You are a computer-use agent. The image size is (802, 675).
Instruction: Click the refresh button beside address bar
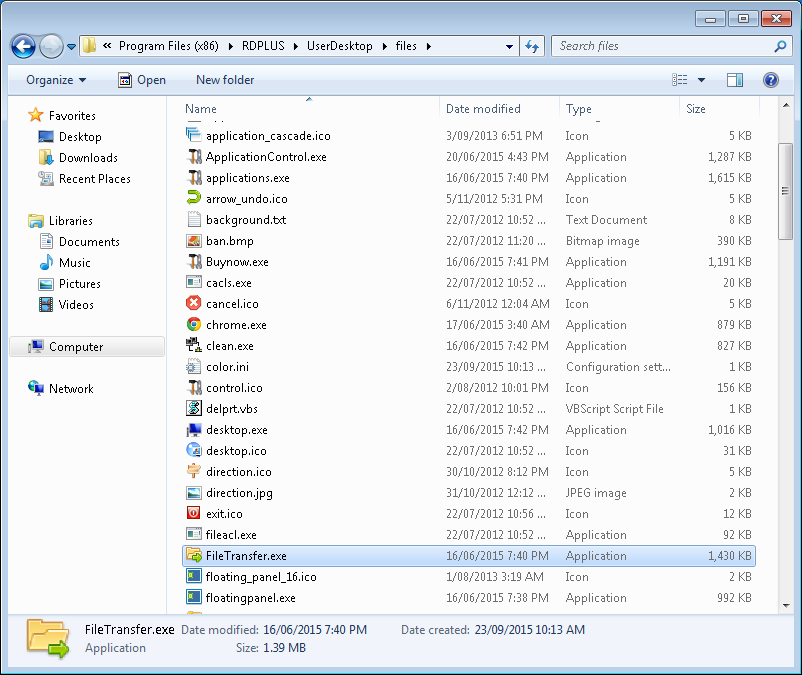coord(533,46)
